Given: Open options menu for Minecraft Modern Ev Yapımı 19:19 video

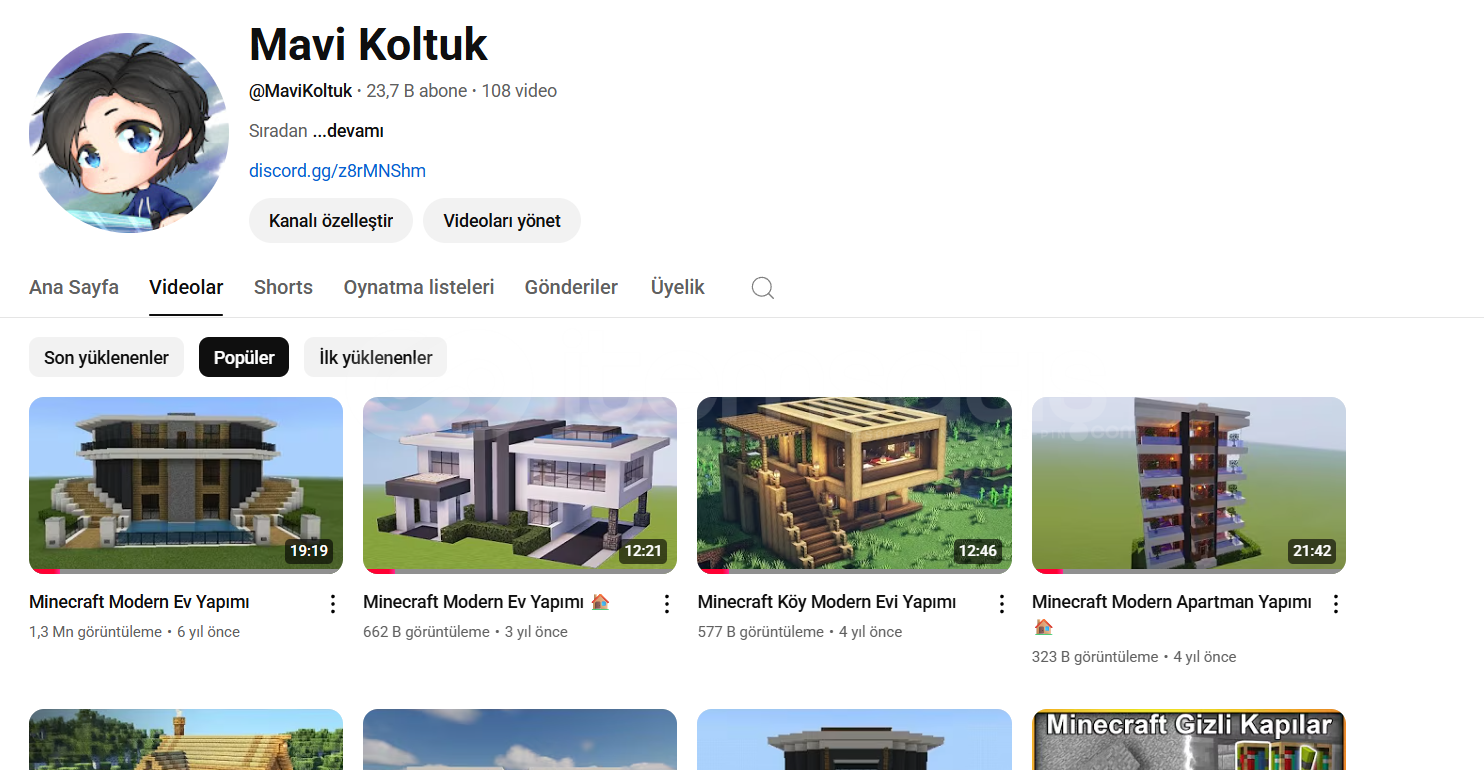Looking at the screenshot, I should click(333, 604).
